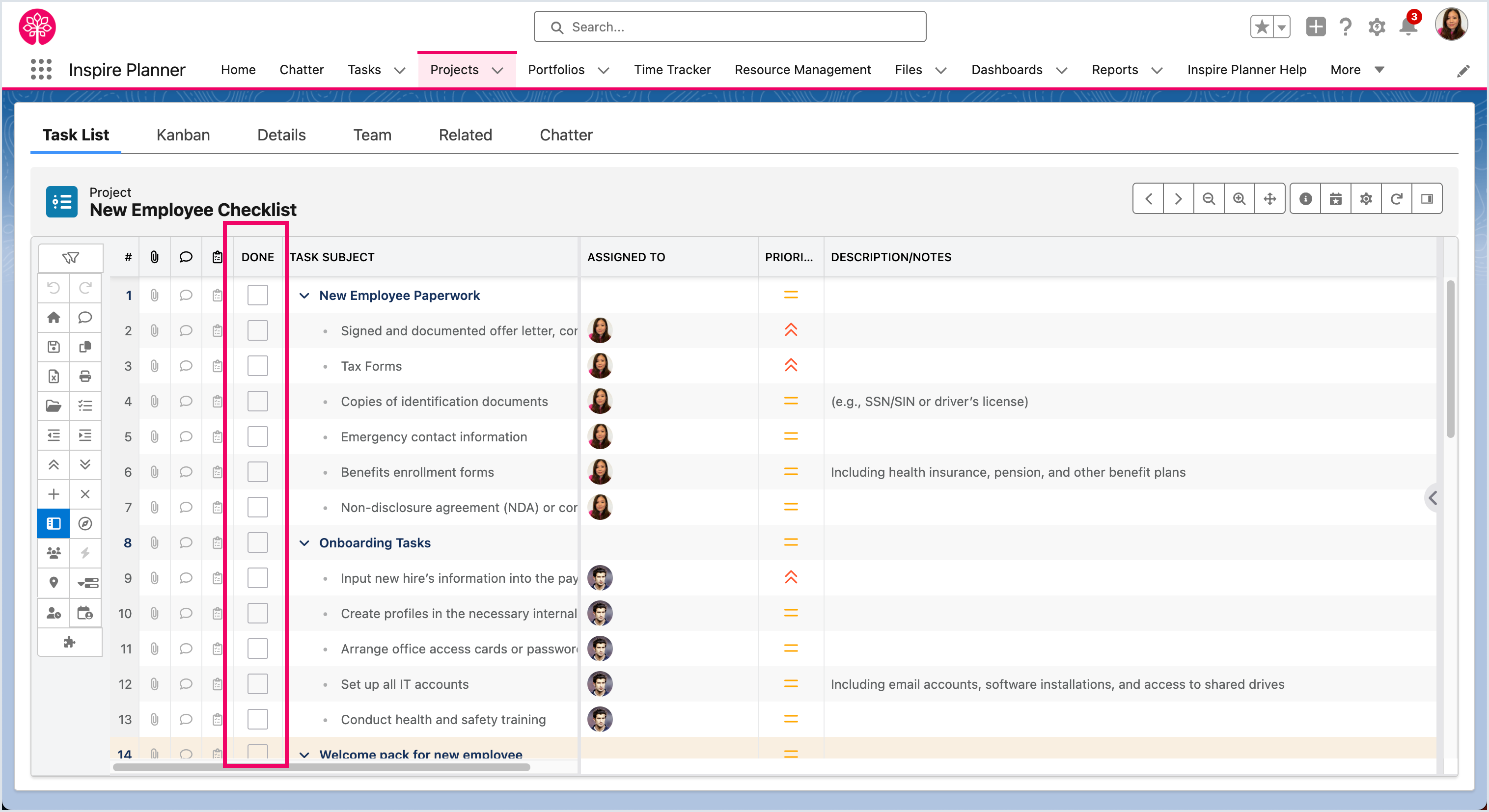The width and height of the screenshot is (1489, 812).
Task: Click the previous arrow button in project toolbar
Action: click(1149, 199)
